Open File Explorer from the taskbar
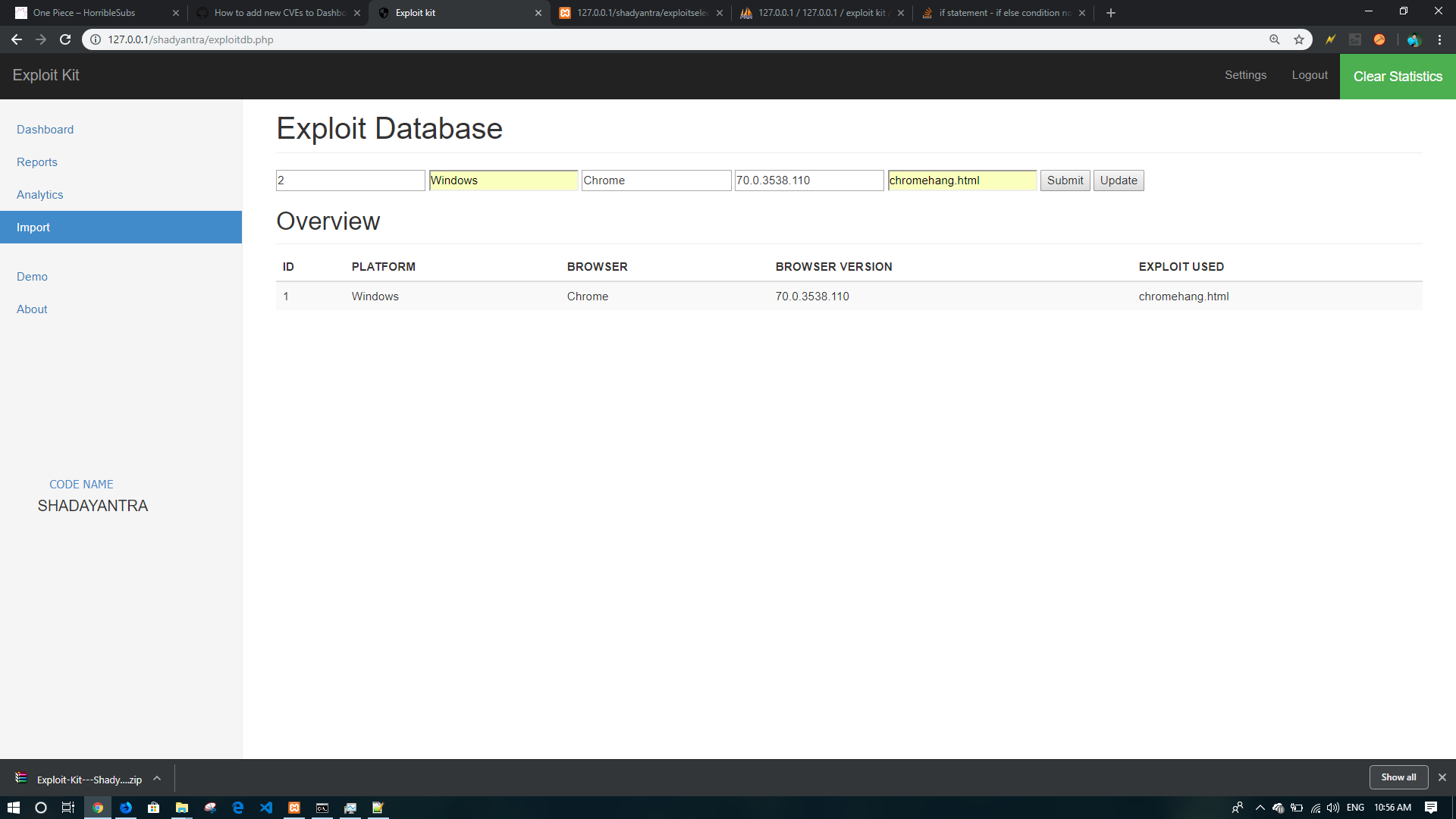This screenshot has height=819, width=1456. pyautogui.click(x=182, y=808)
